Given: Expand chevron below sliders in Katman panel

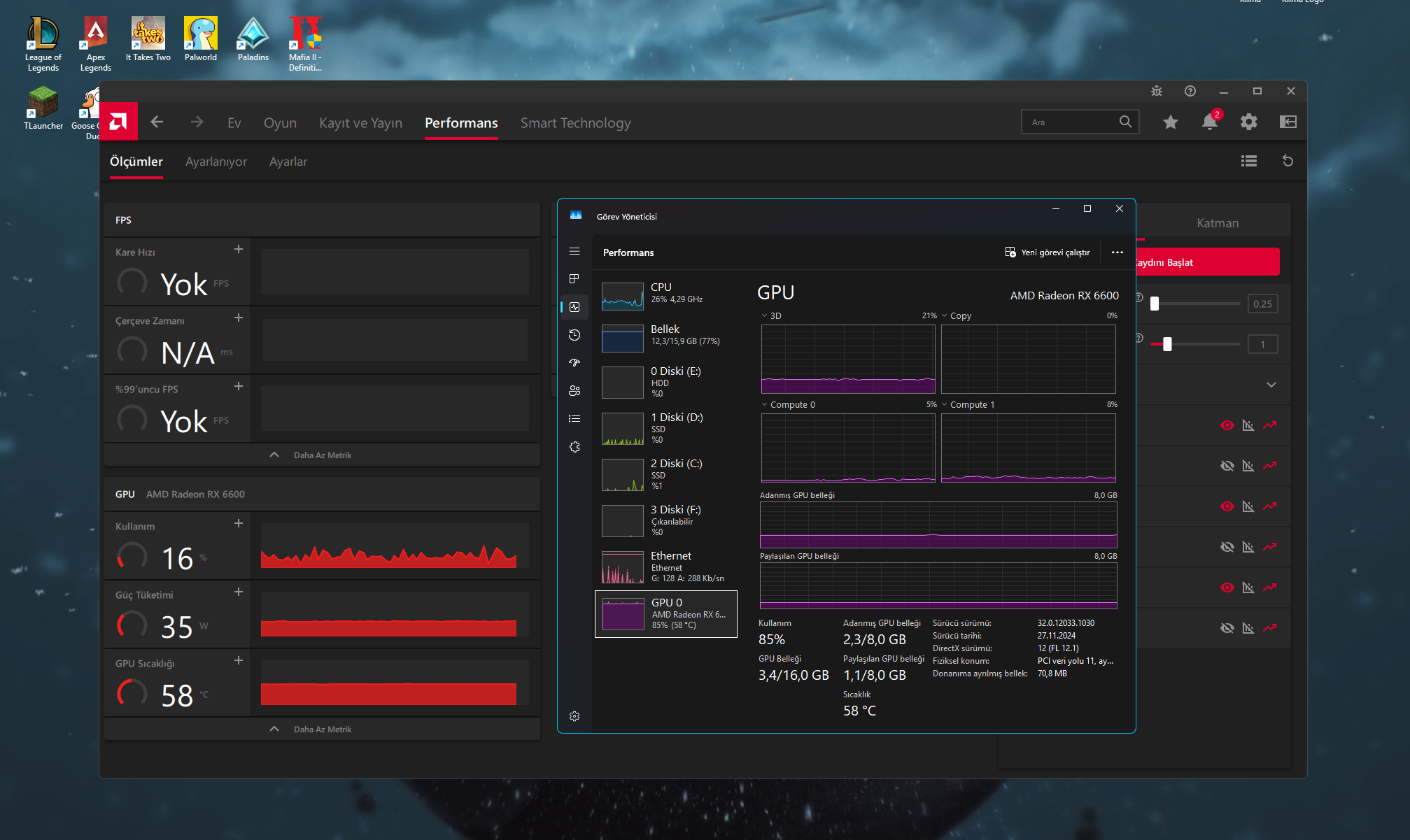Looking at the screenshot, I should (x=1271, y=385).
